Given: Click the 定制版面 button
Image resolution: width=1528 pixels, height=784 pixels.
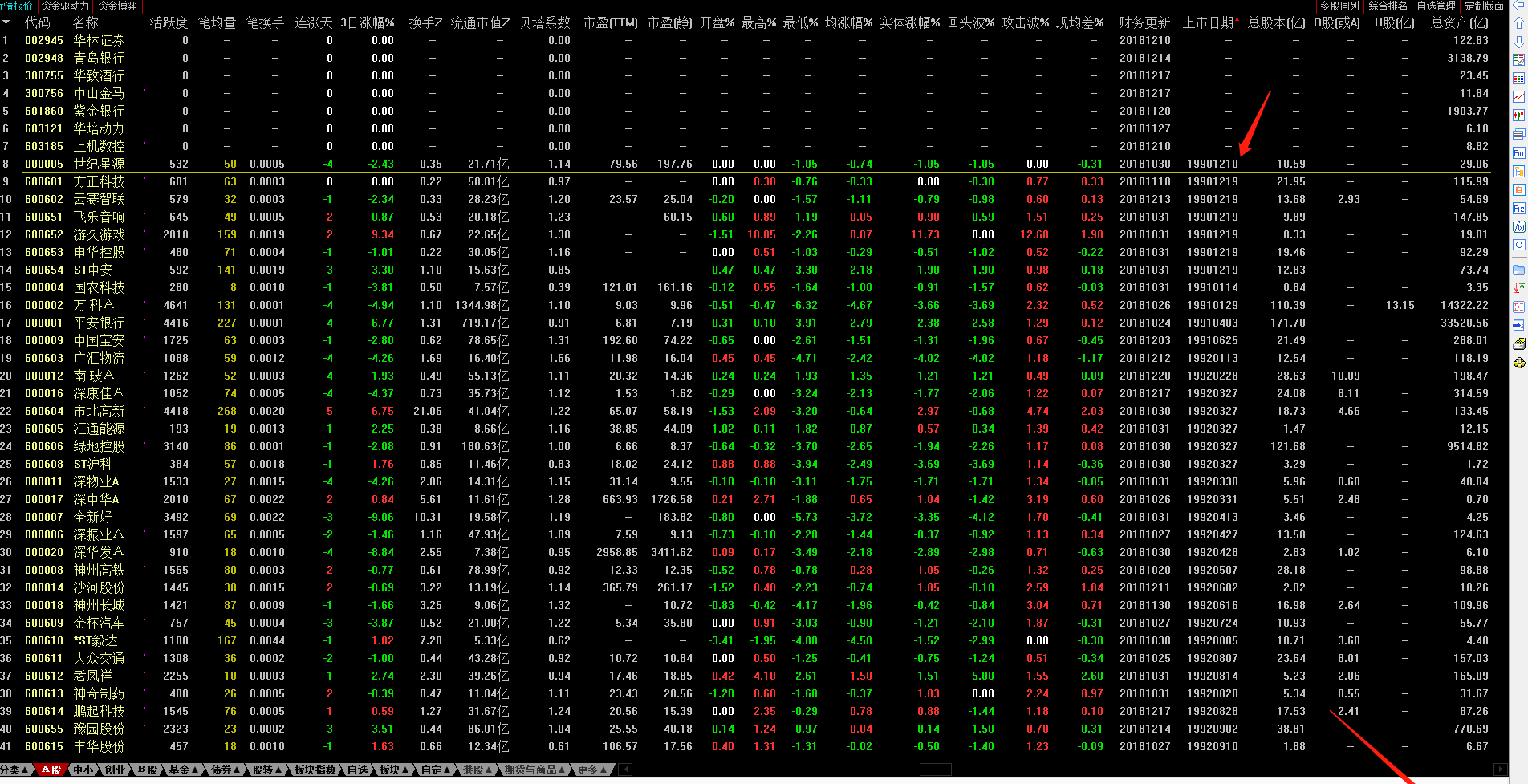Looking at the screenshot, I should pyautogui.click(x=1485, y=6).
